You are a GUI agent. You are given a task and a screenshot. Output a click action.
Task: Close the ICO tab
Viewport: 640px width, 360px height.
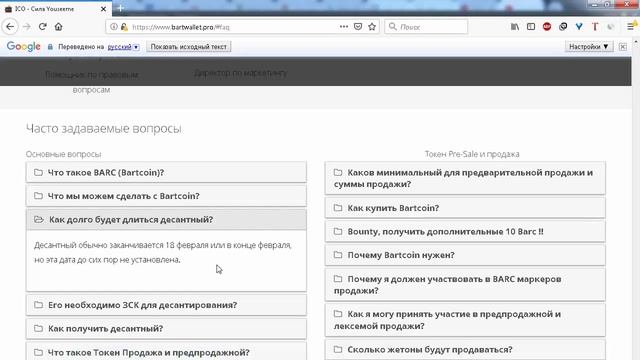pyautogui.click(x=103, y=9)
